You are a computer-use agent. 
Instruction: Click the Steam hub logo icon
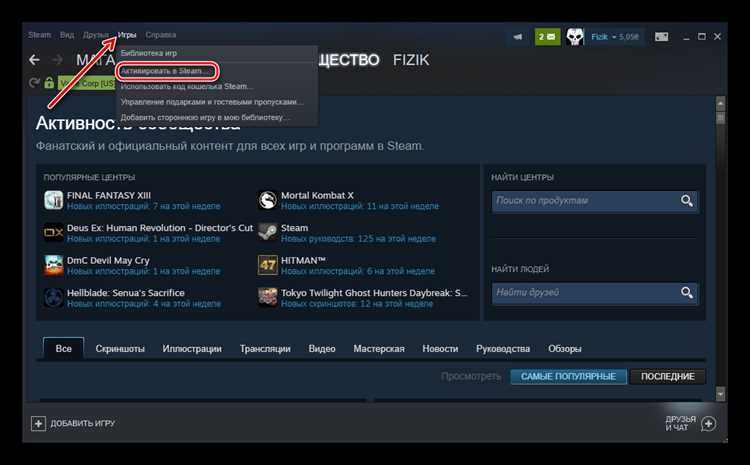tap(267, 232)
